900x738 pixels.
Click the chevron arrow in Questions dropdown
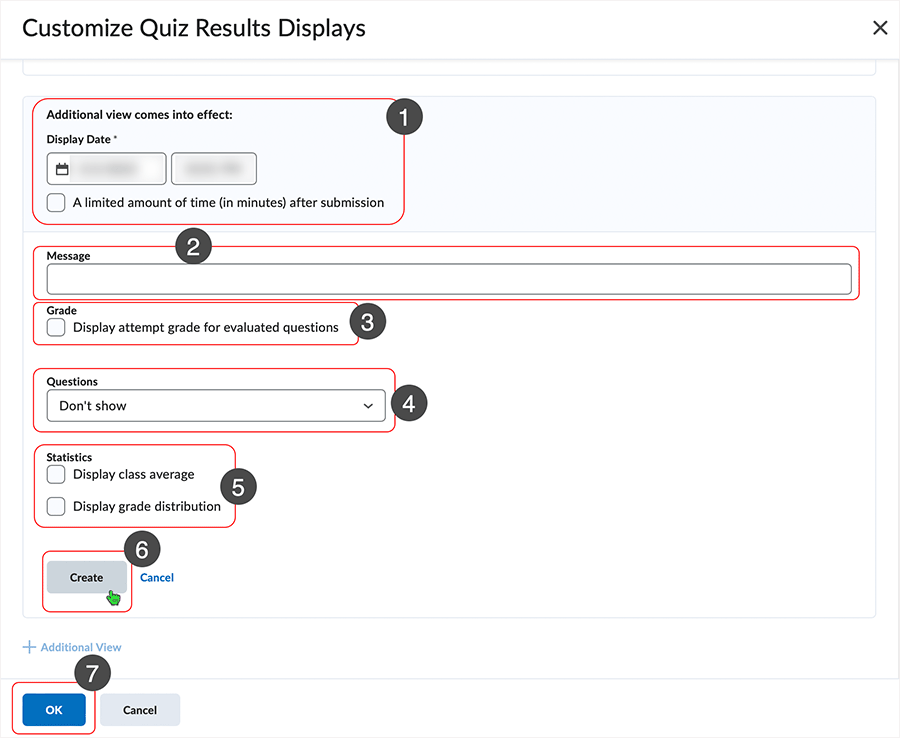[x=368, y=406]
